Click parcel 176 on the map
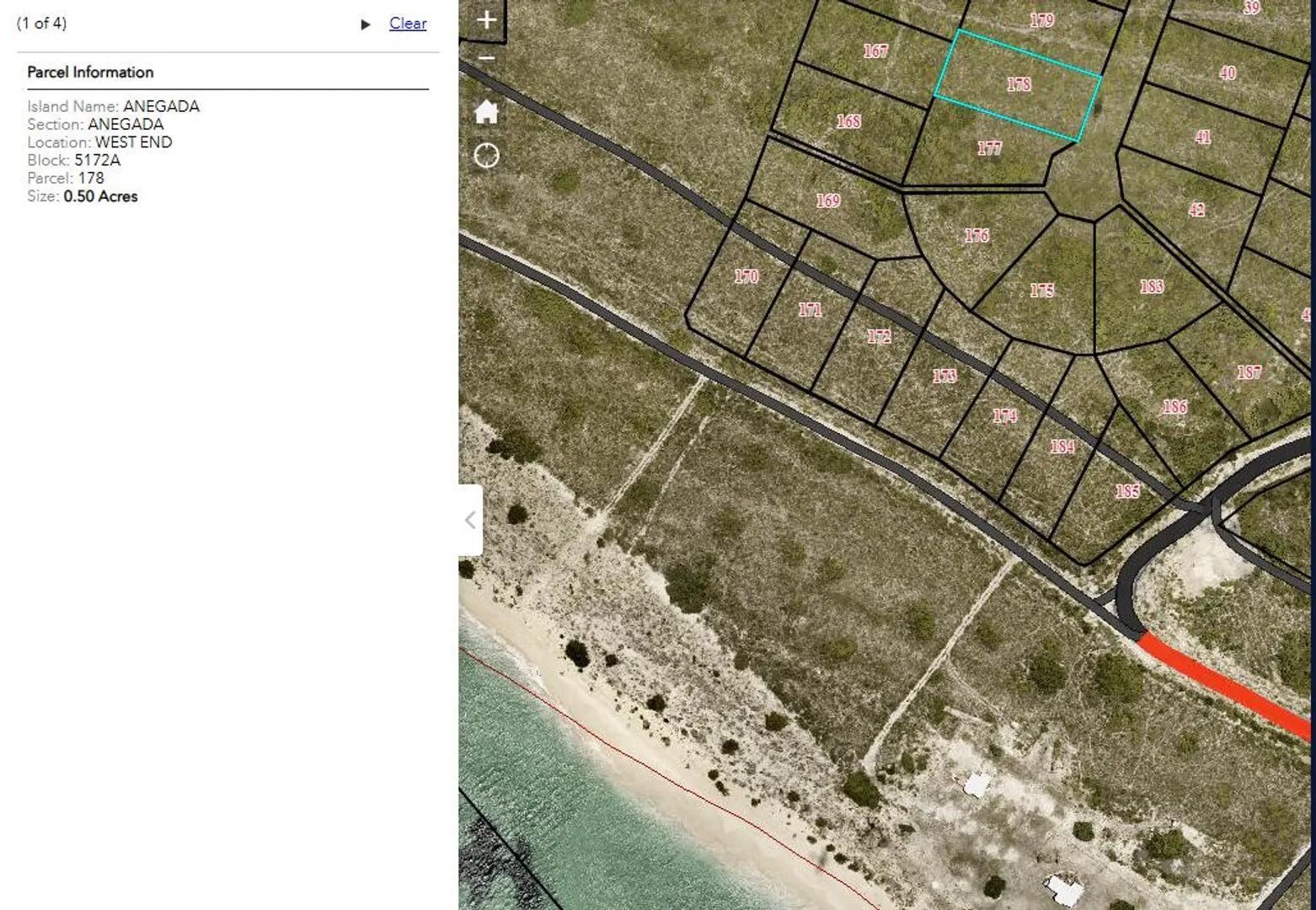 click(x=977, y=236)
